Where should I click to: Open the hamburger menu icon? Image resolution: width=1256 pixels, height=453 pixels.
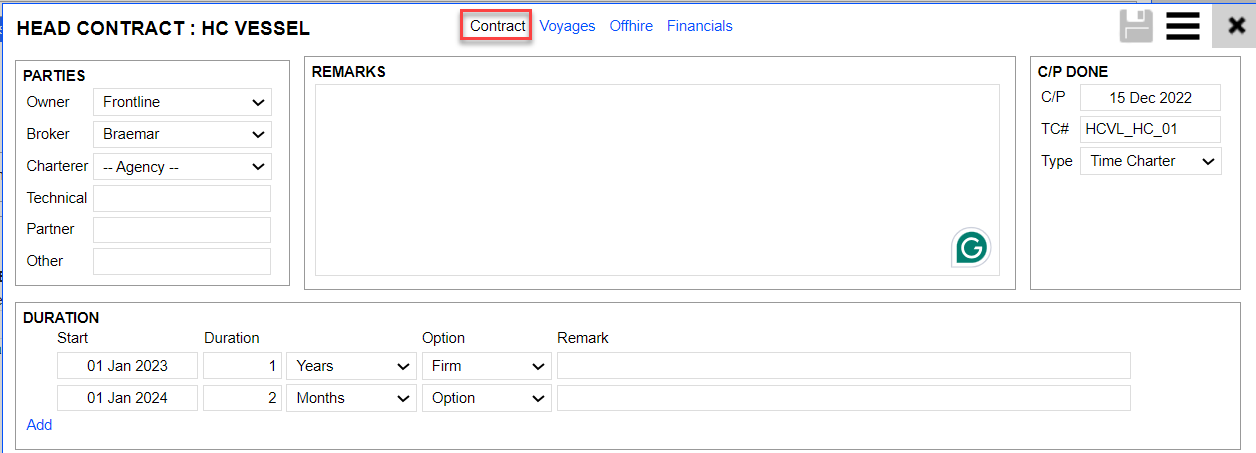coord(1183,26)
